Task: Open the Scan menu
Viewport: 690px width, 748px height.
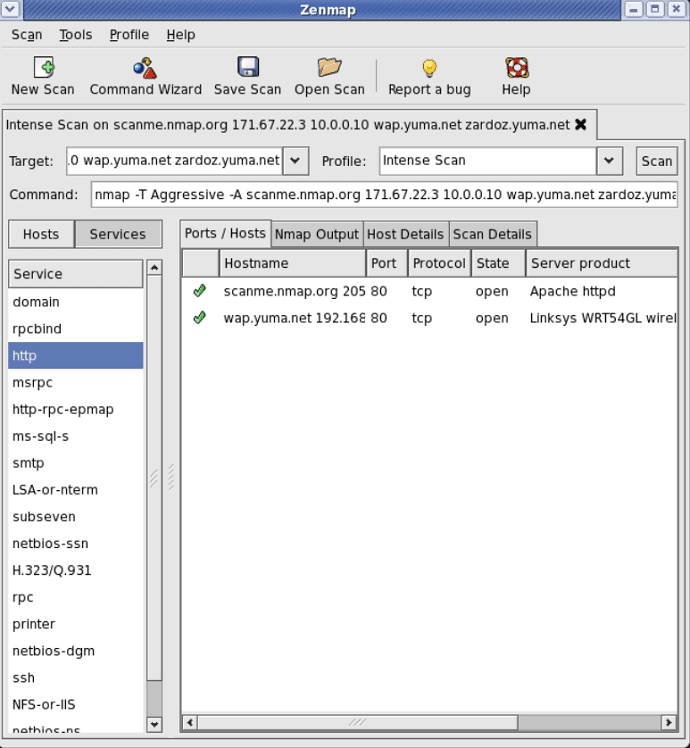Action: [27, 35]
